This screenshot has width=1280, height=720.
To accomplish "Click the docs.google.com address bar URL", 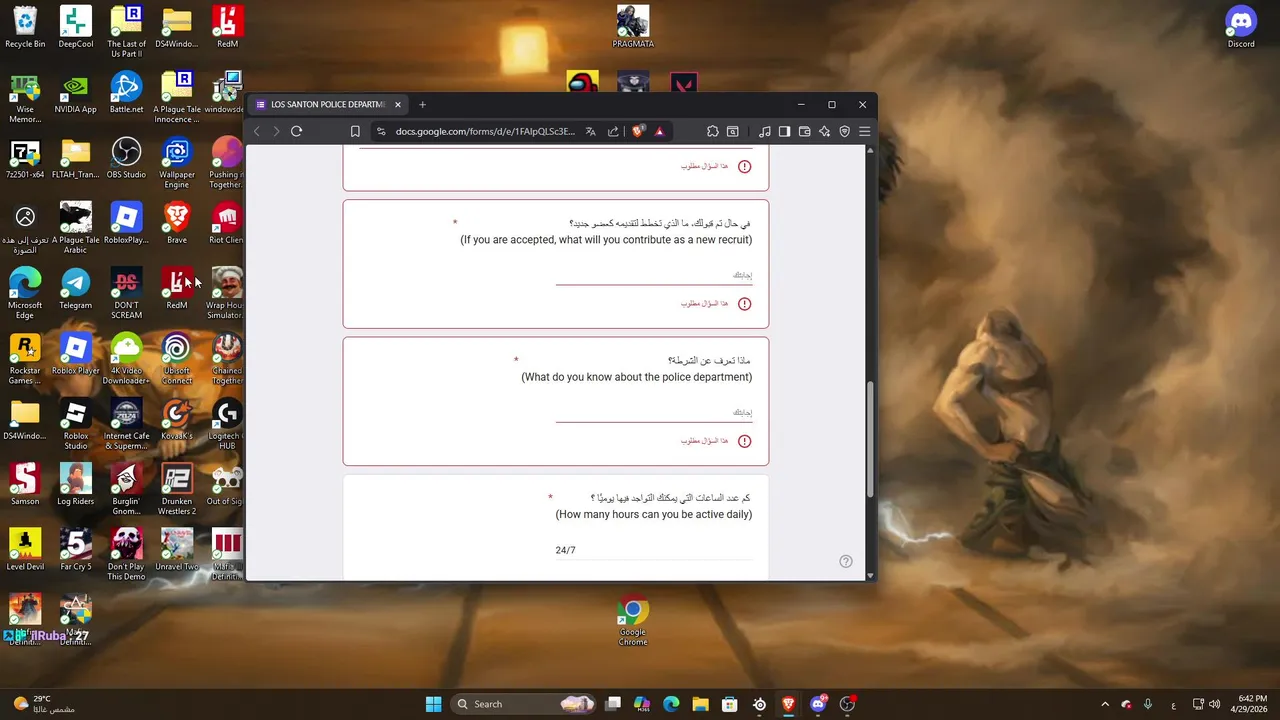I will pos(485,131).
